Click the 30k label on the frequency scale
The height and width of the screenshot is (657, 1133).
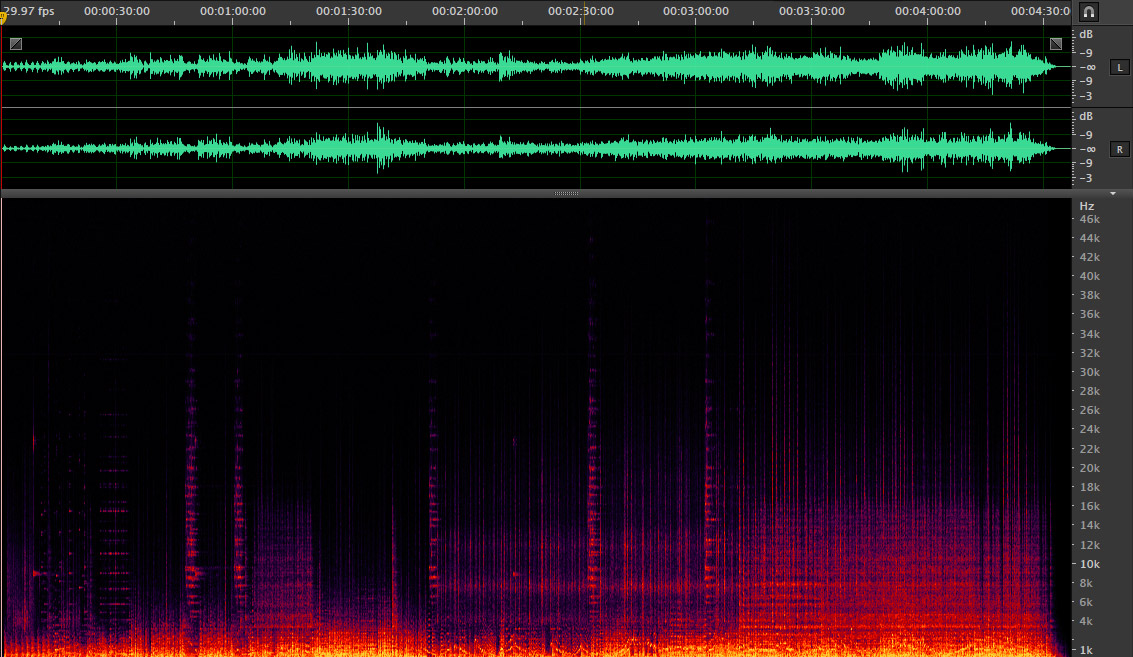(1090, 372)
